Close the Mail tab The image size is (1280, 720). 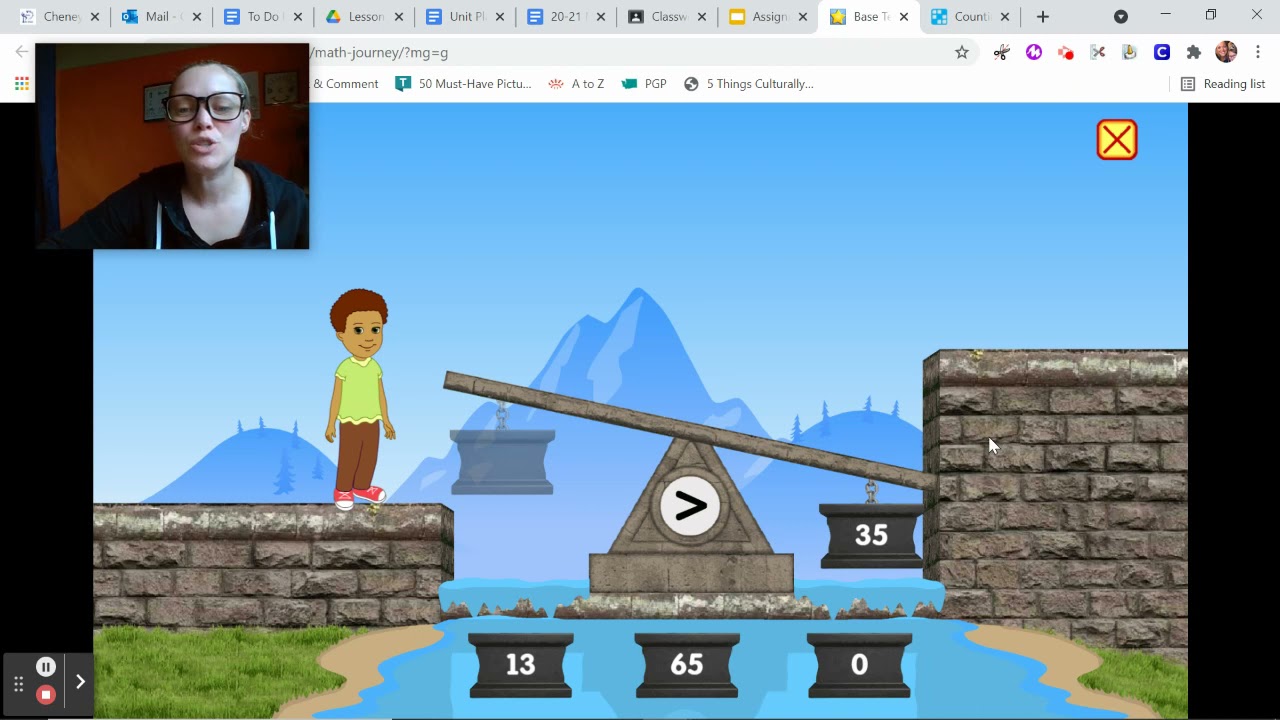[x=196, y=17]
